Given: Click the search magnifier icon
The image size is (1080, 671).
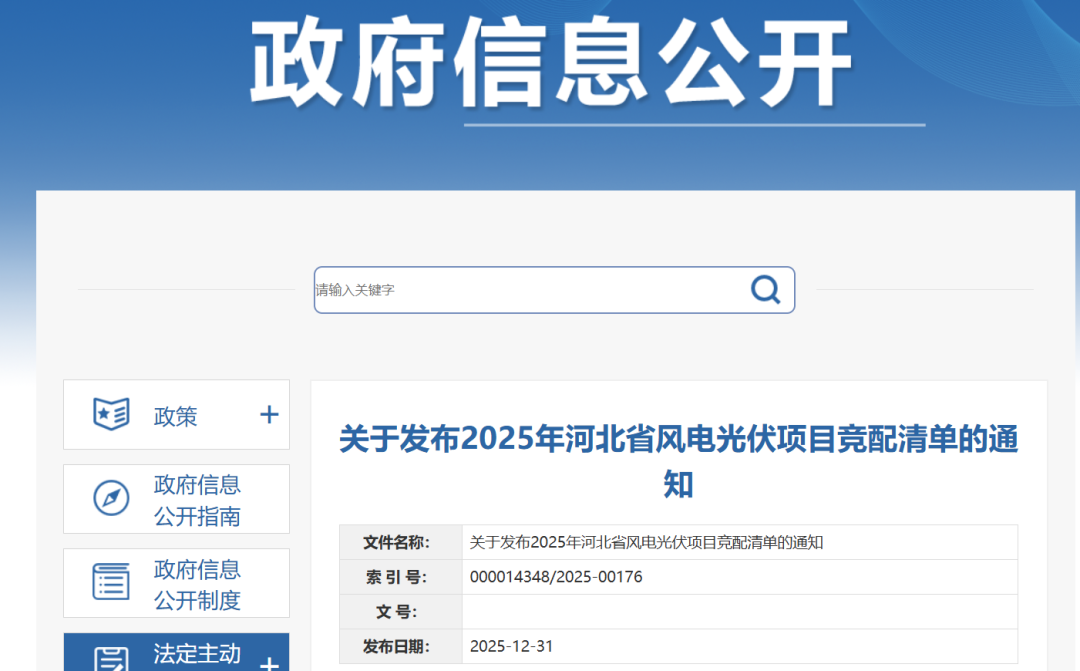Looking at the screenshot, I should [765, 290].
